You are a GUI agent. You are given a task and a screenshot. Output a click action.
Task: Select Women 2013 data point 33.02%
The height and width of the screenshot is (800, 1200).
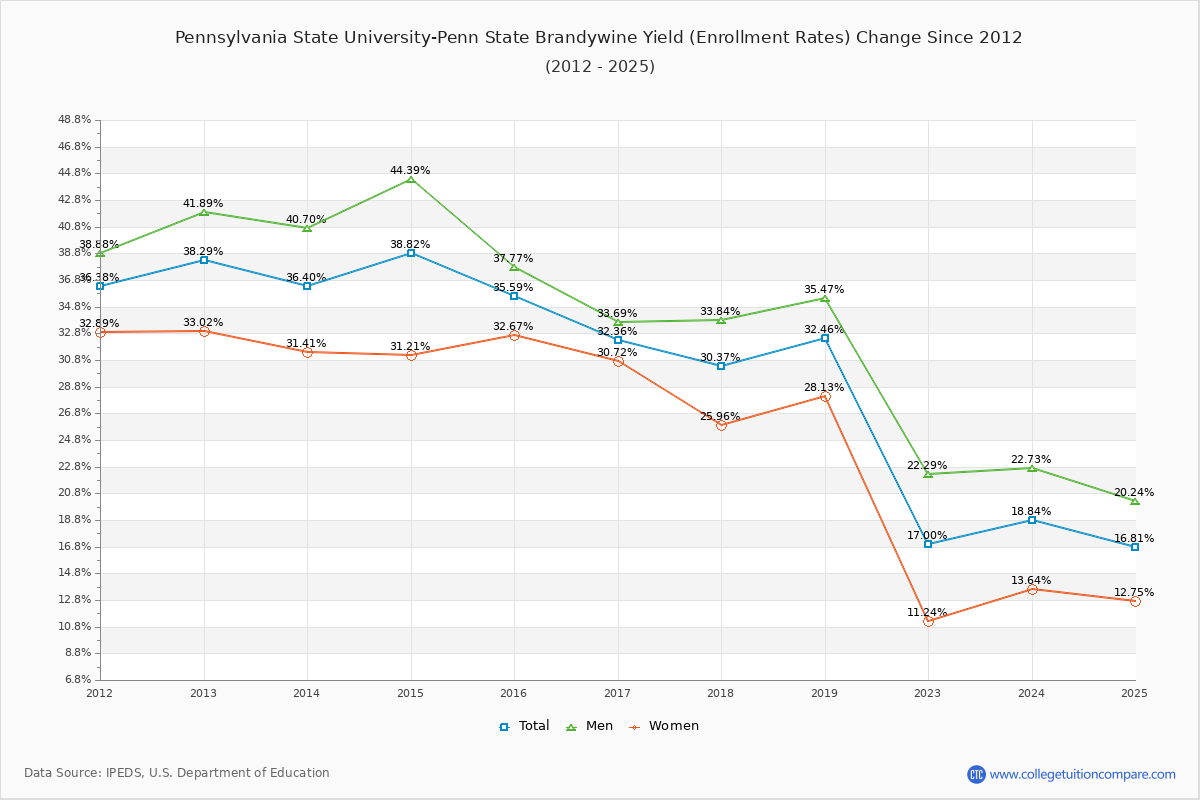pyautogui.click(x=204, y=331)
